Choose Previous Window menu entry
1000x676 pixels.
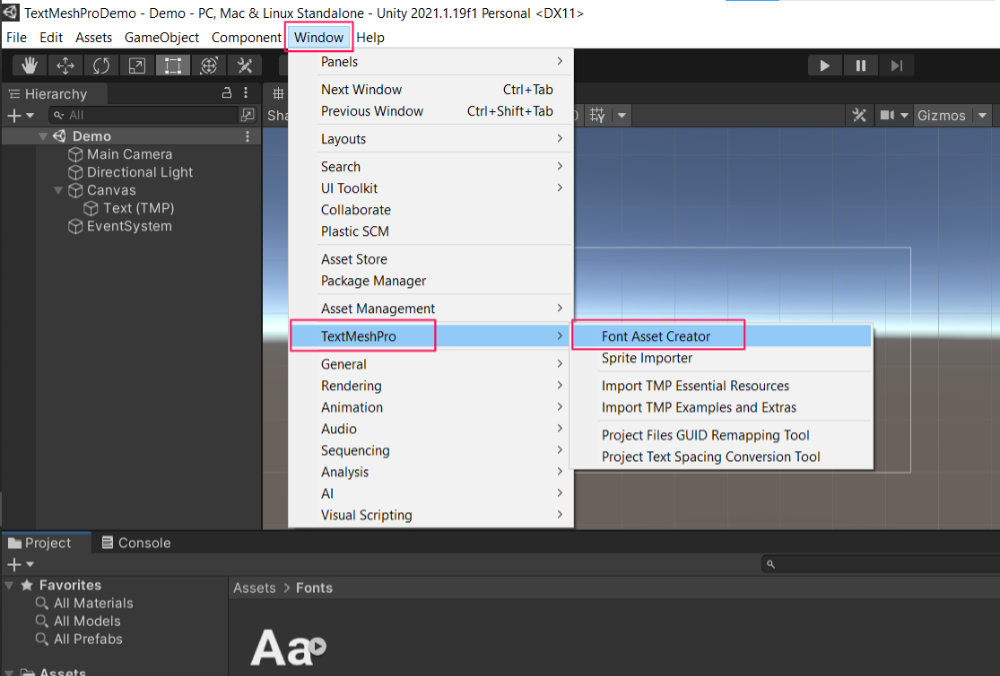(x=431, y=112)
